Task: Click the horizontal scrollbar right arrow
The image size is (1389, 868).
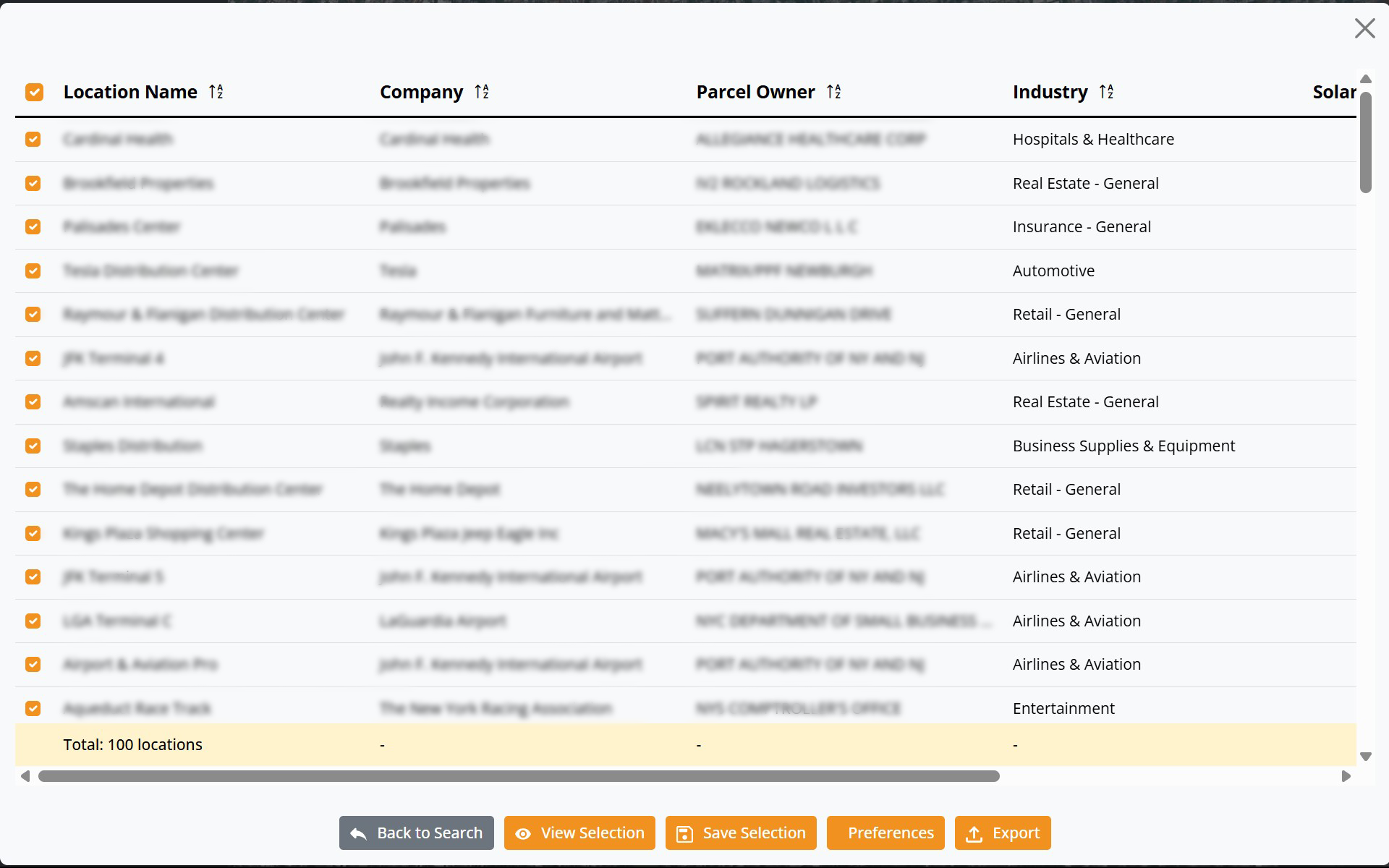Action: pyautogui.click(x=1346, y=776)
